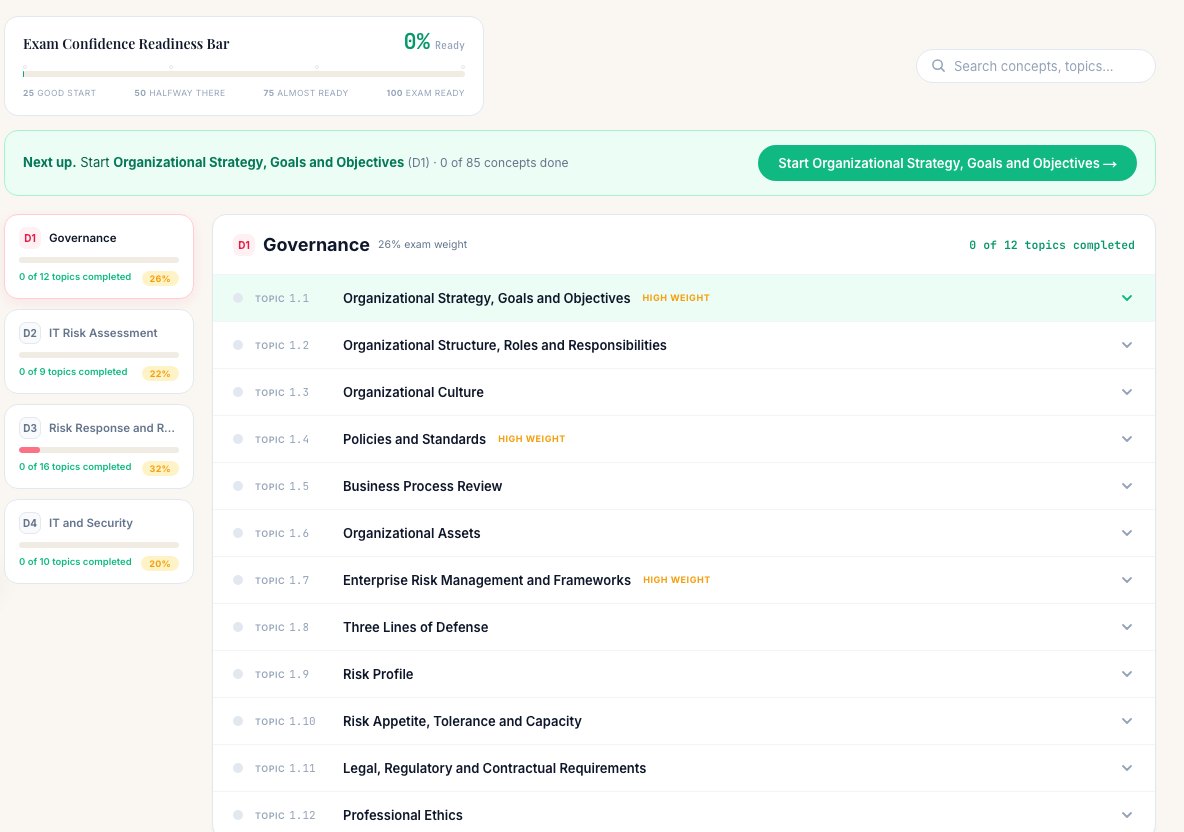
Task: Click the Exam Confidence Readiness progress bar
Action: [x=244, y=74]
